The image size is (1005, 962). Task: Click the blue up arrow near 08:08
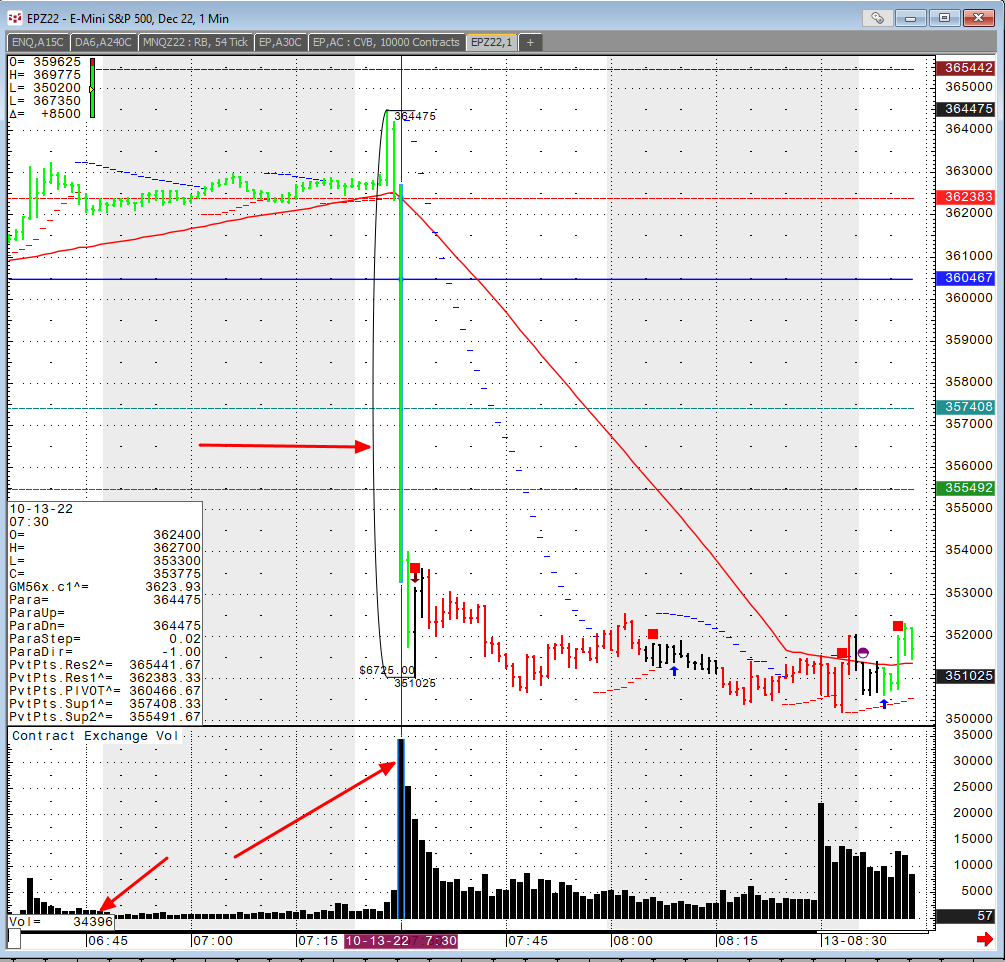point(674,671)
